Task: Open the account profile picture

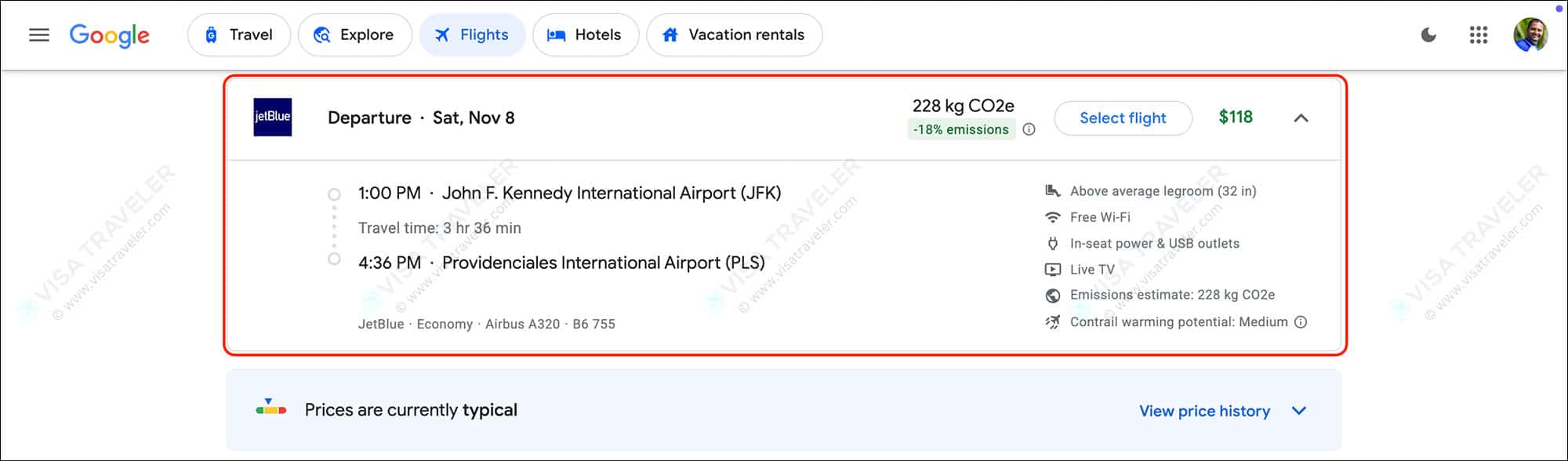Action: pyautogui.click(x=1530, y=35)
